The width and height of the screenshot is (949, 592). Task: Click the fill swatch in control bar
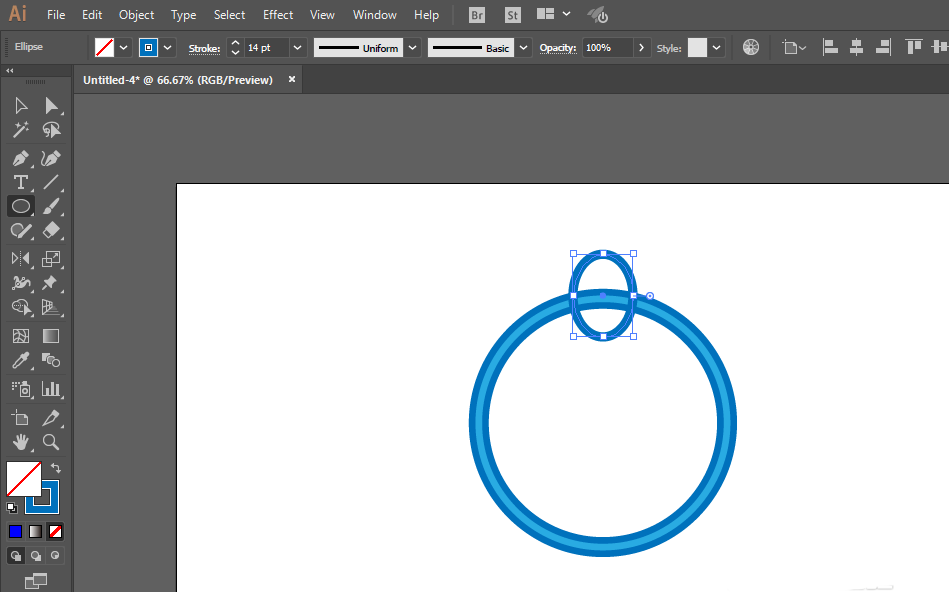(x=104, y=48)
